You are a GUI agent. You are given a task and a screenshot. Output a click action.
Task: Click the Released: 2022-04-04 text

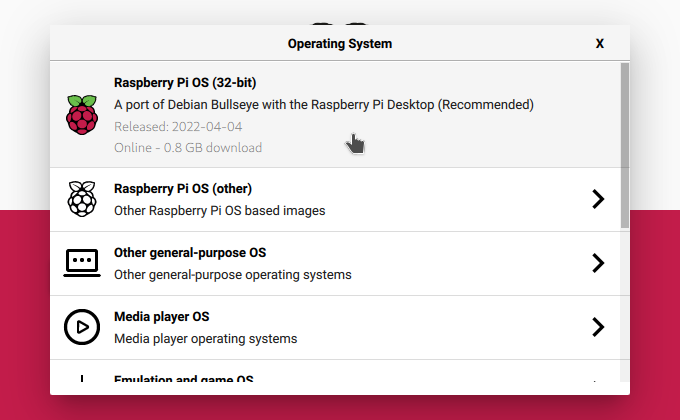tap(178, 127)
